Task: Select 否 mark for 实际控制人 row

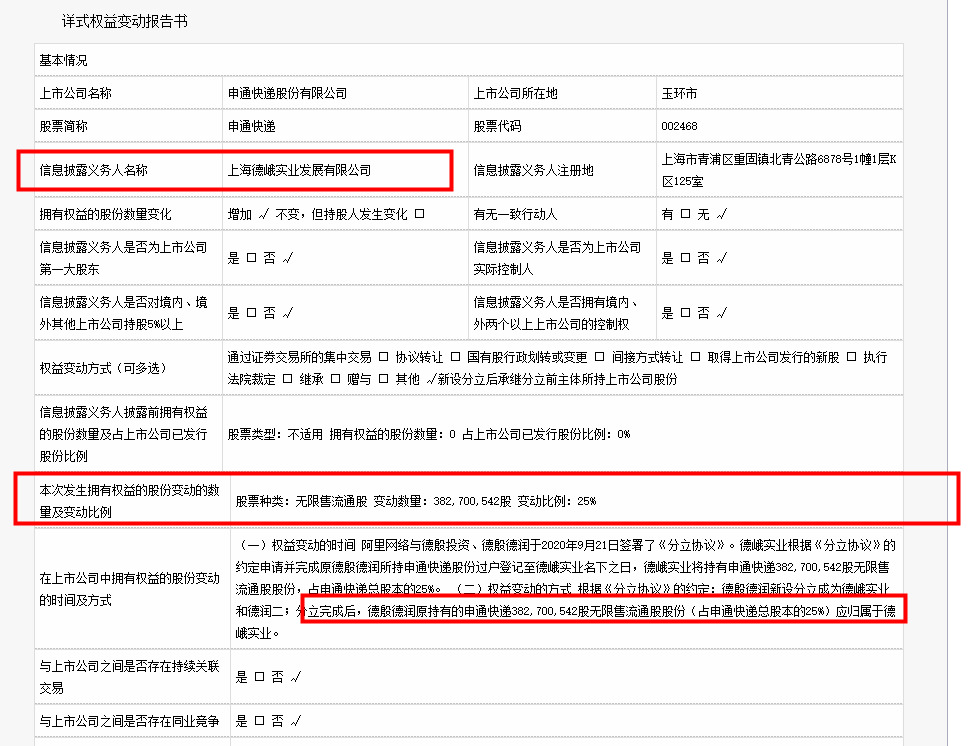Action: 721,258
